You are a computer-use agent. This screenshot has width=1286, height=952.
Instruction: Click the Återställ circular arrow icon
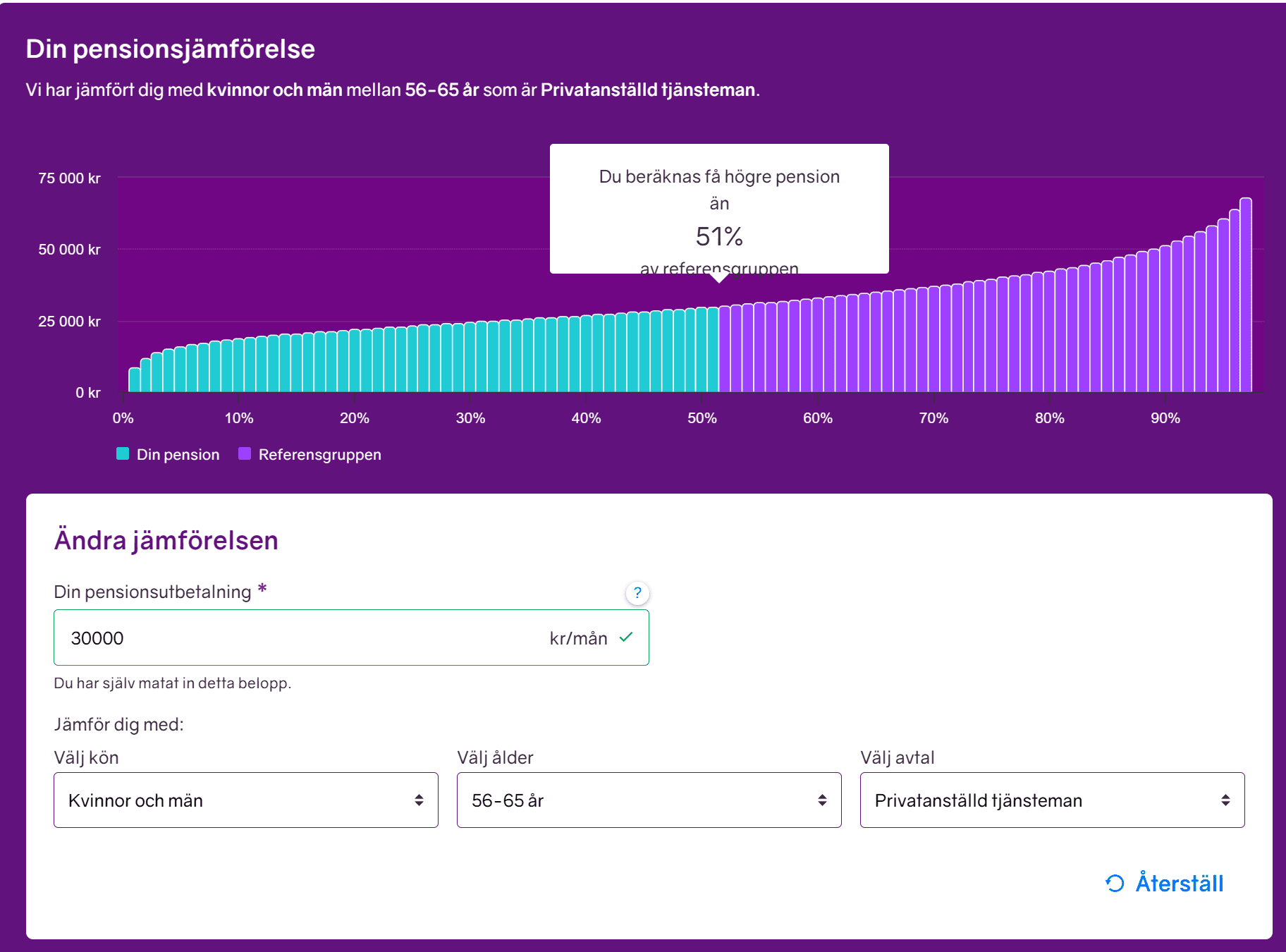[x=1115, y=883]
